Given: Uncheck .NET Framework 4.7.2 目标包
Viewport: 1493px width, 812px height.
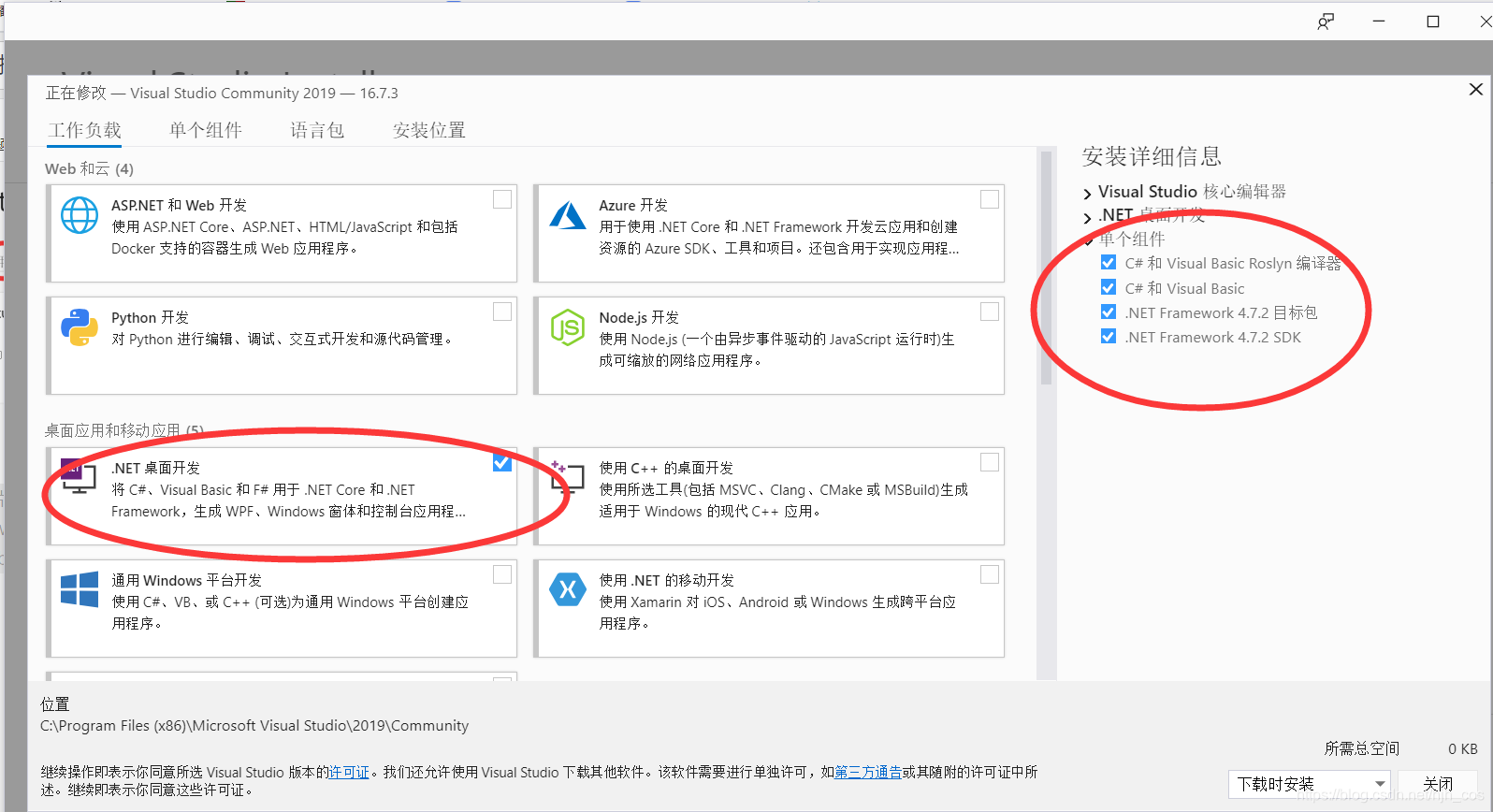Looking at the screenshot, I should pyautogui.click(x=1109, y=312).
